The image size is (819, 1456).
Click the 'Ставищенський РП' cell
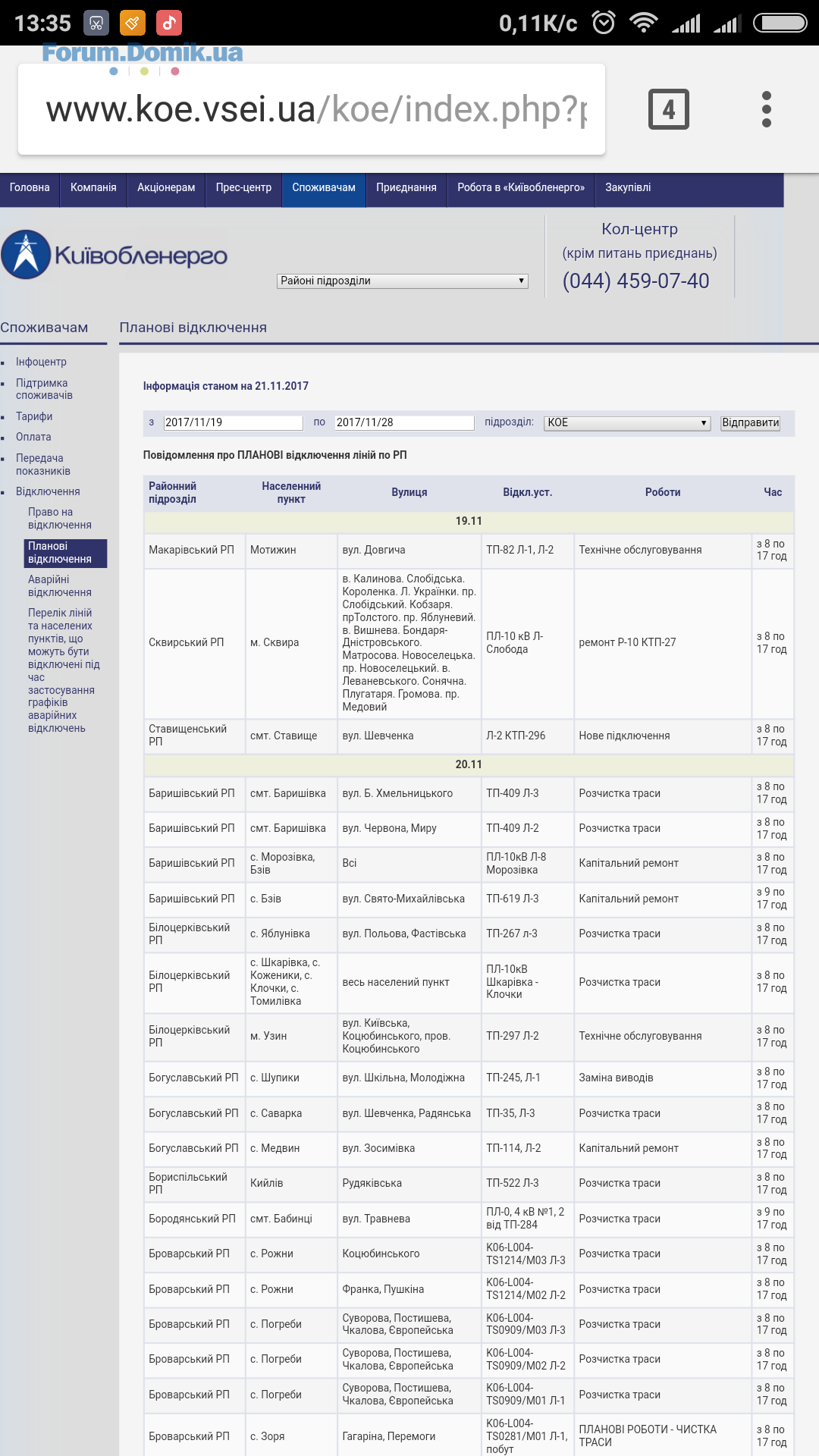tap(194, 736)
